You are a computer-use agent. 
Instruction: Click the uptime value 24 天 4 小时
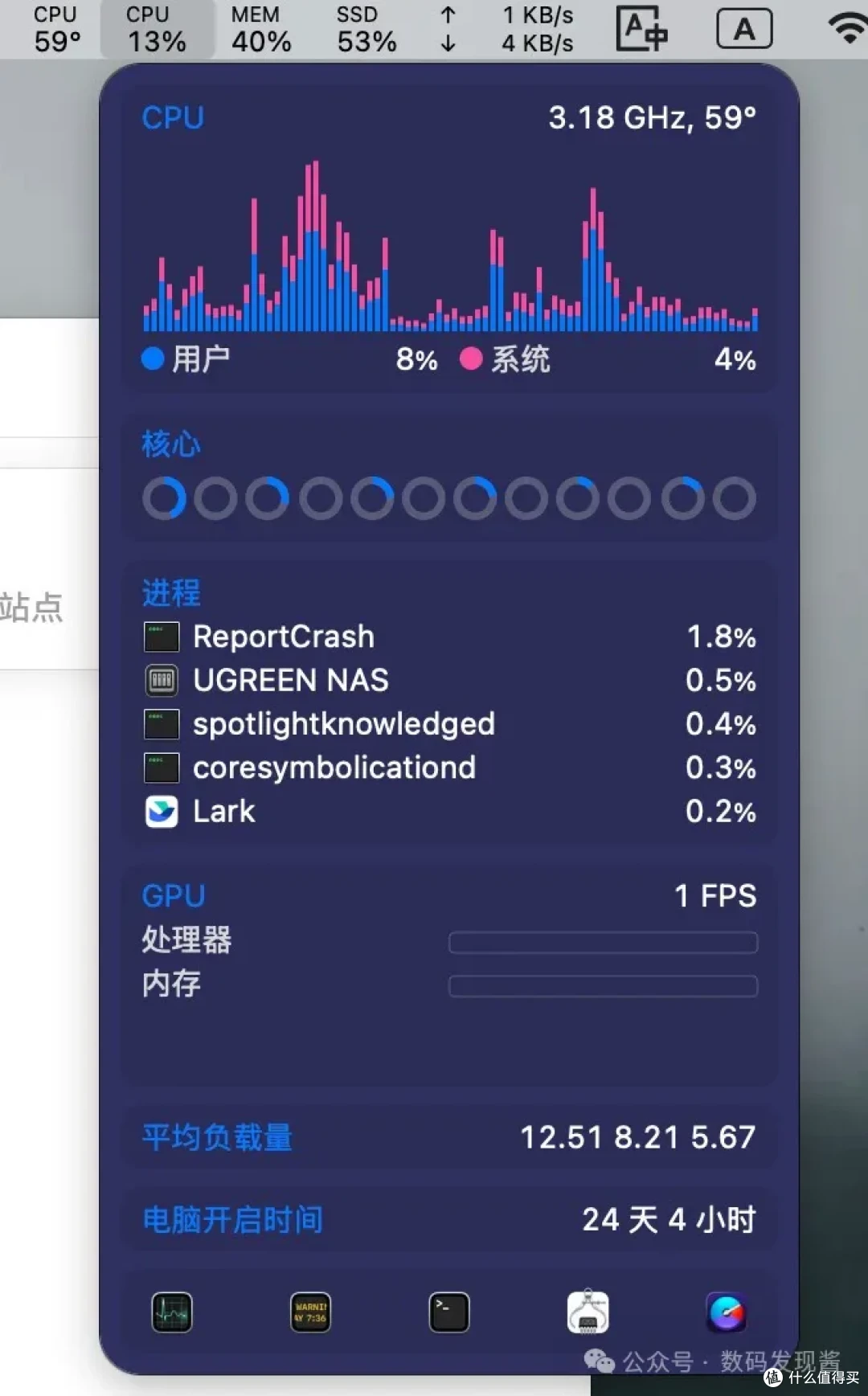(669, 1220)
